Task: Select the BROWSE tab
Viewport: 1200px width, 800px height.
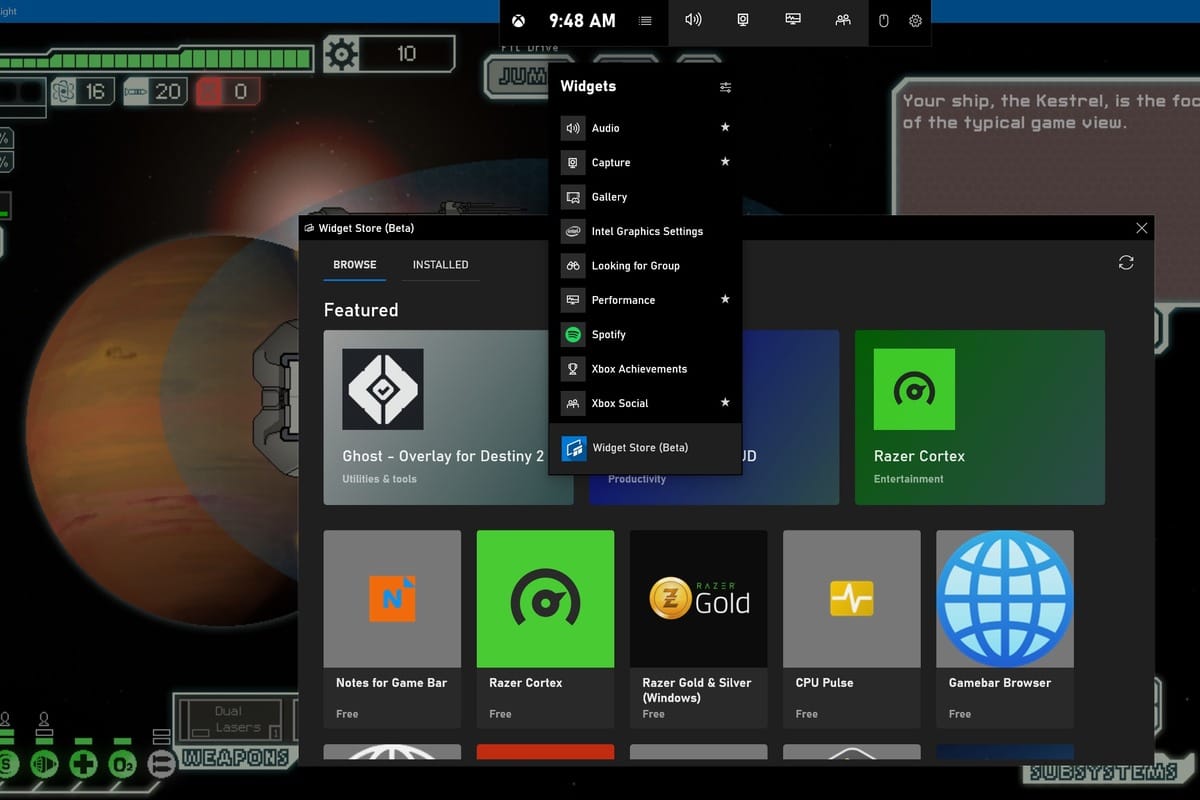Action: point(354,264)
